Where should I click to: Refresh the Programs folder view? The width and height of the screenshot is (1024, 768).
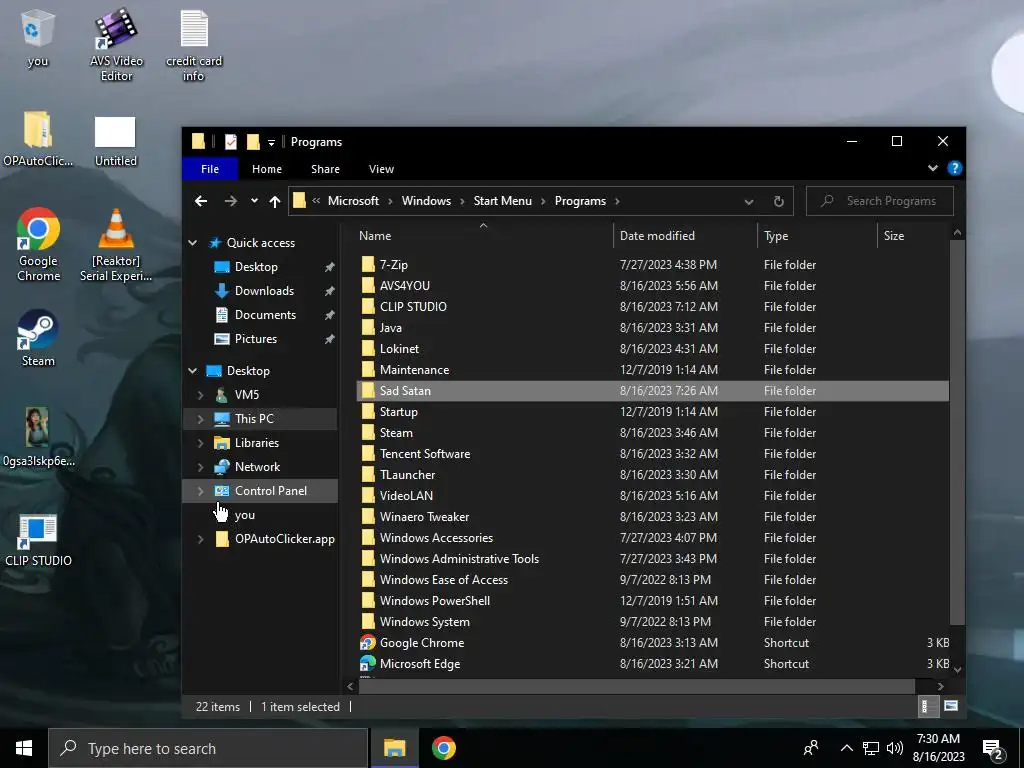pyautogui.click(x=778, y=201)
